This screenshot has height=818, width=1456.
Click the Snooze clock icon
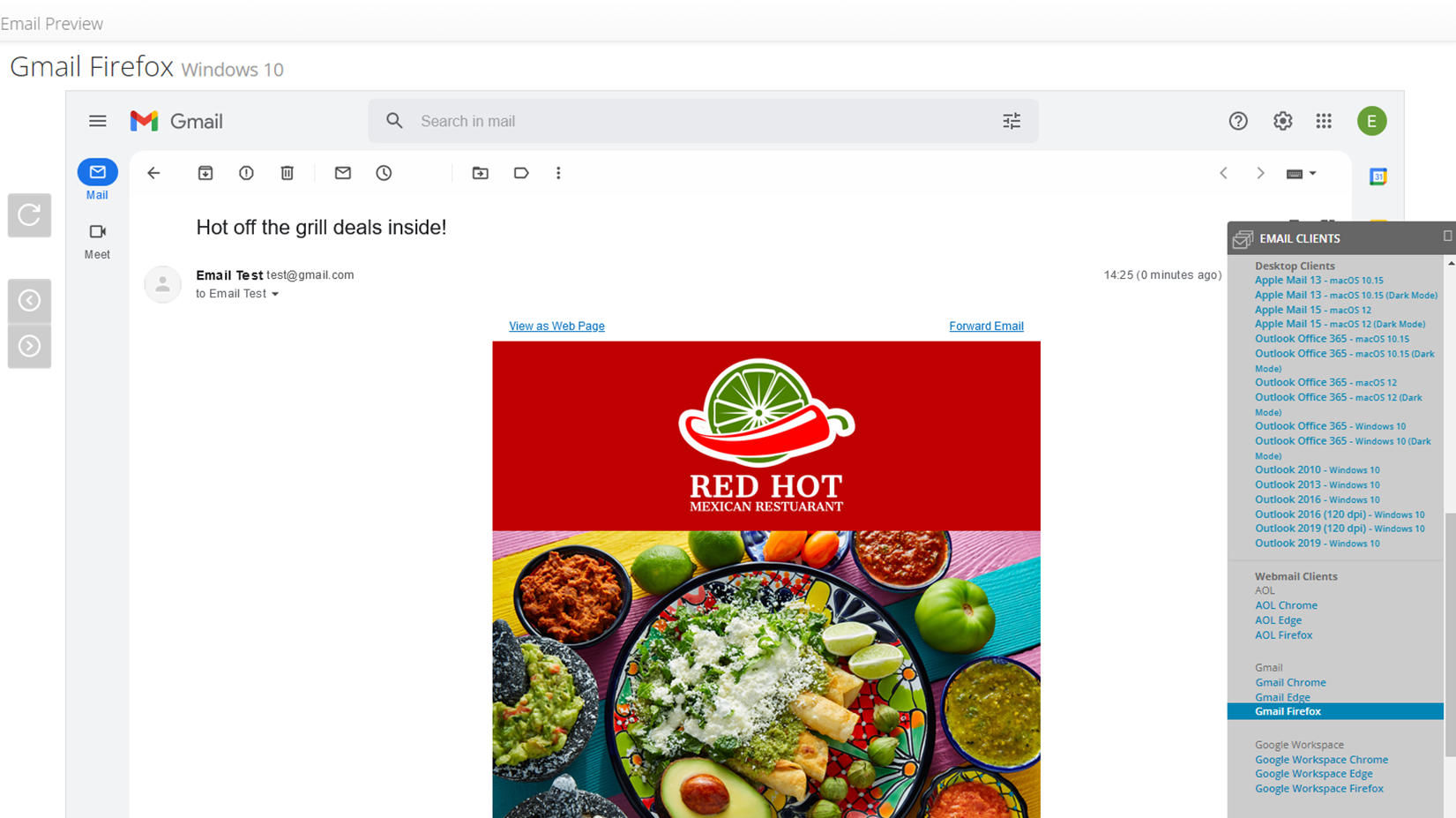[384, 173]
